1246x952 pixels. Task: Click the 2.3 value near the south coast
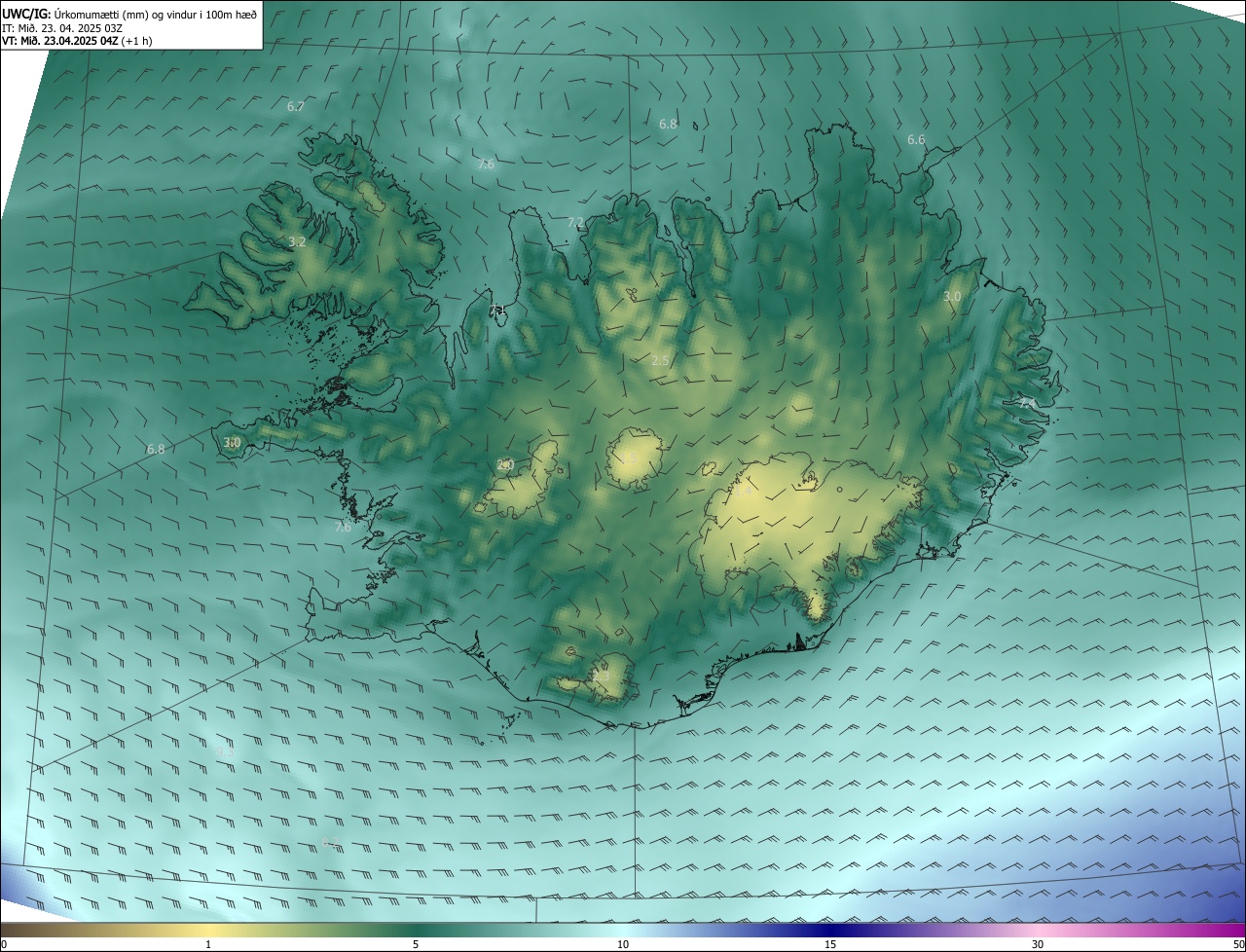click(x=601, y=676)
